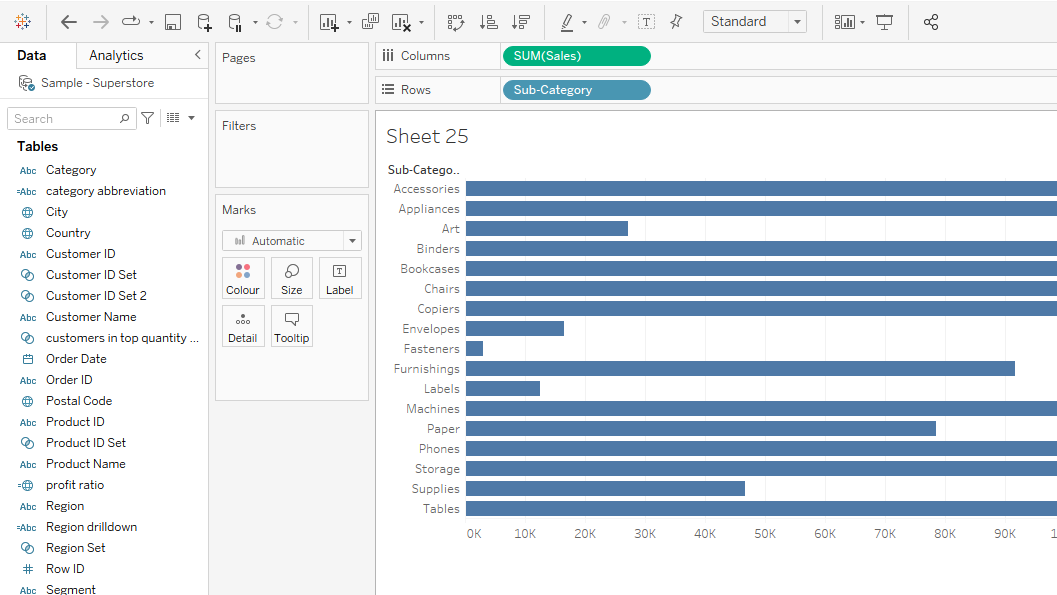Toggle Show Mark Labels in toolbar
The image size is (1057, 595).
click(x=646, y=22)
